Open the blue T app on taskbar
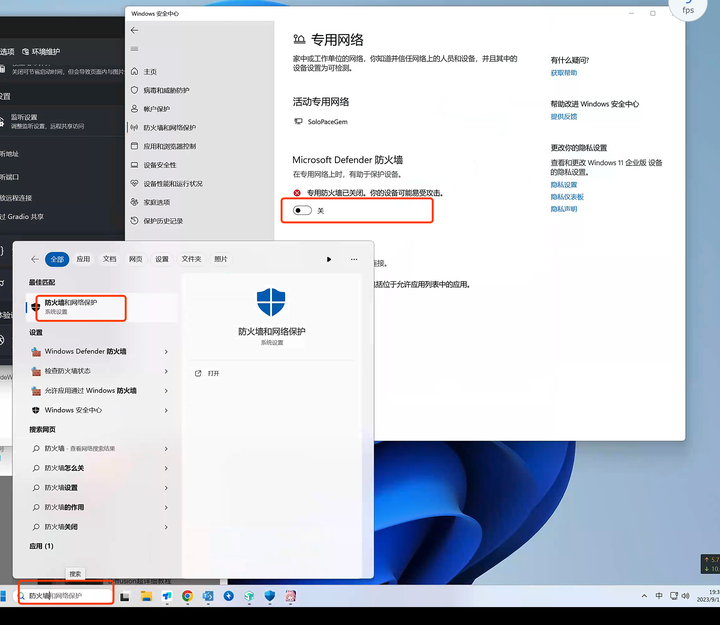 tap(167, 596)
